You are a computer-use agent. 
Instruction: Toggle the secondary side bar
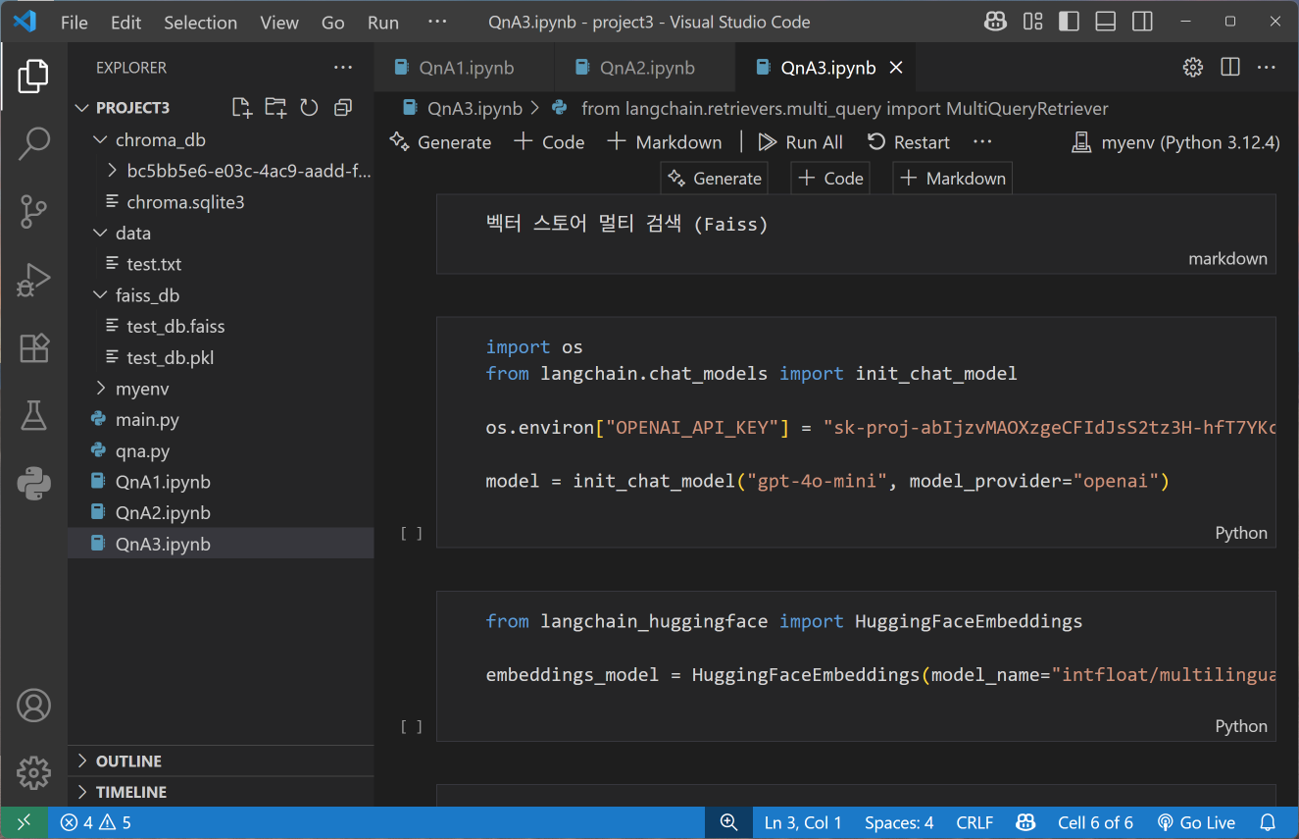click(1142, 22)
